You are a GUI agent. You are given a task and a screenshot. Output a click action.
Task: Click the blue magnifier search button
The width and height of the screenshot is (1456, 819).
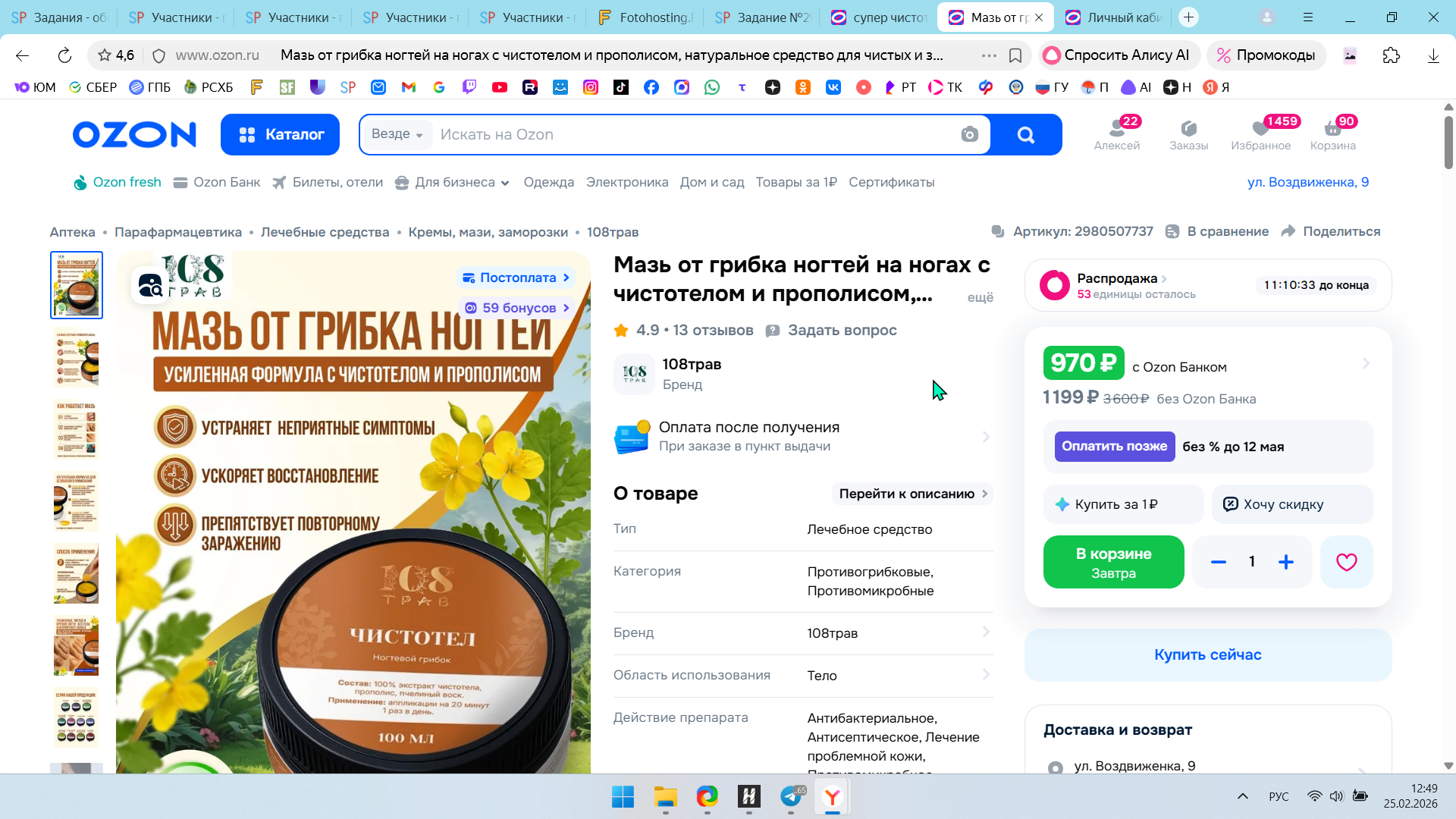(1025, 135)
